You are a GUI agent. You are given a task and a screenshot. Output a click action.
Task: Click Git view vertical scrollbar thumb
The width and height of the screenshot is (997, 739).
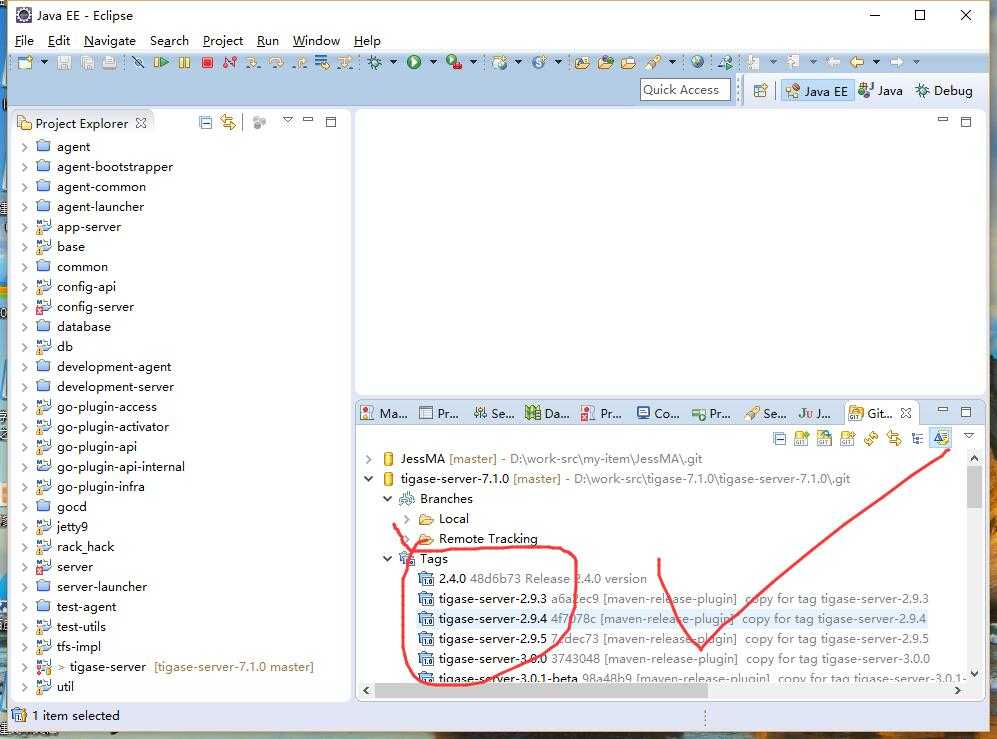973,487
